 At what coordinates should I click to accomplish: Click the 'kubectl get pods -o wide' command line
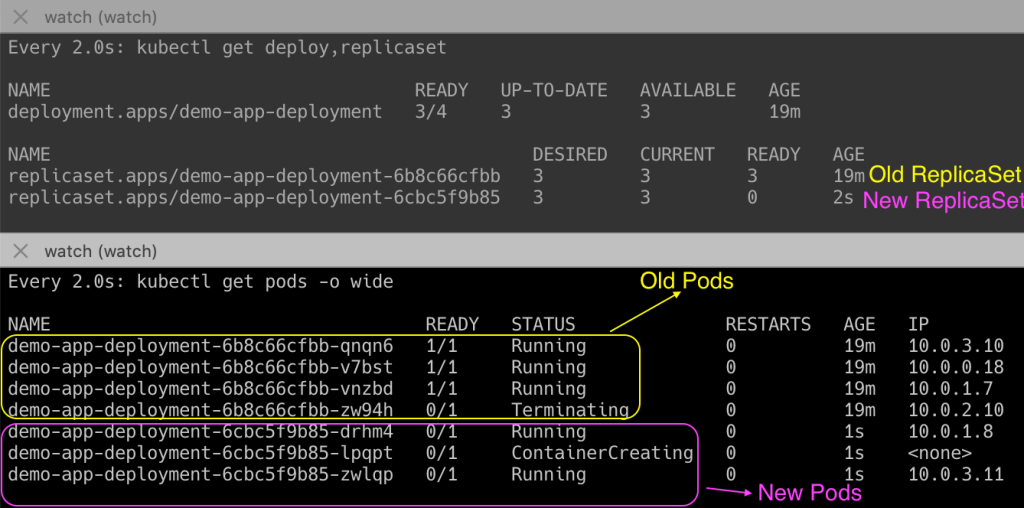[200, 282]
